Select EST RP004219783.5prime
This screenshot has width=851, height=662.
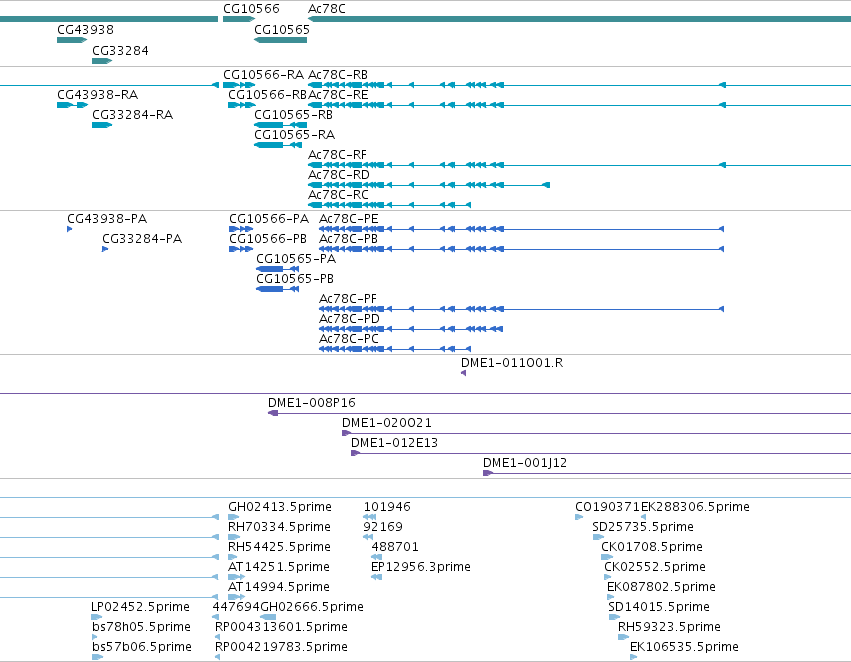click(281, 647)
